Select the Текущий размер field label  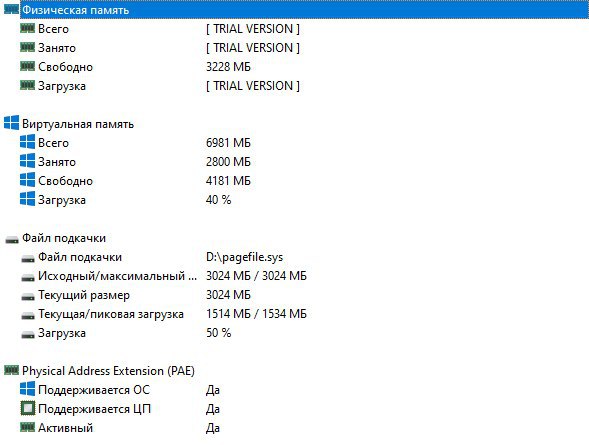pos(84,295)
